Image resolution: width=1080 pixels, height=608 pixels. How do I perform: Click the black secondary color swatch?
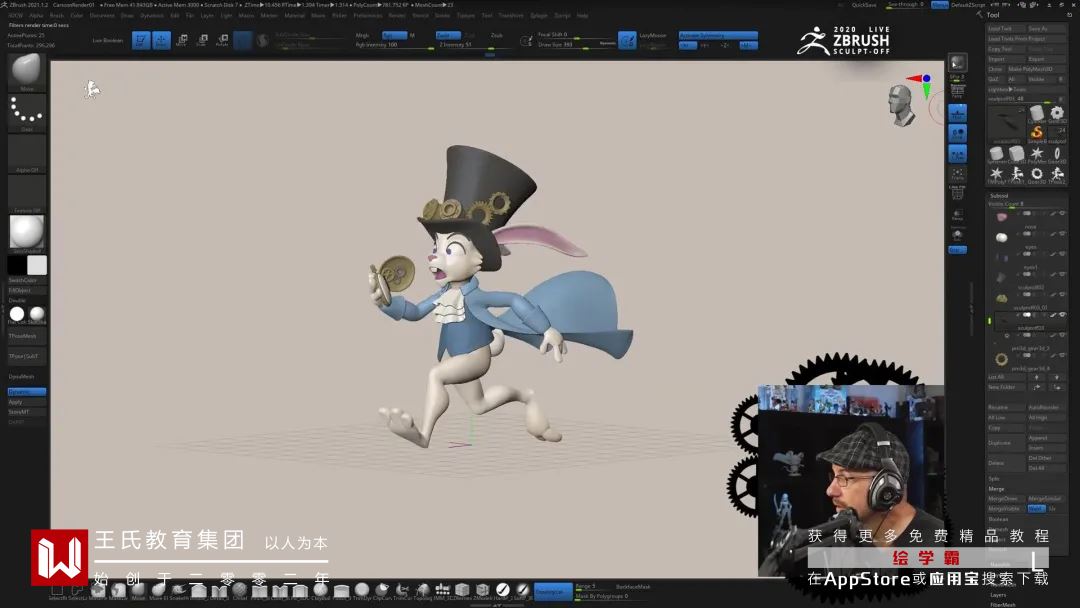click(17, 265)
